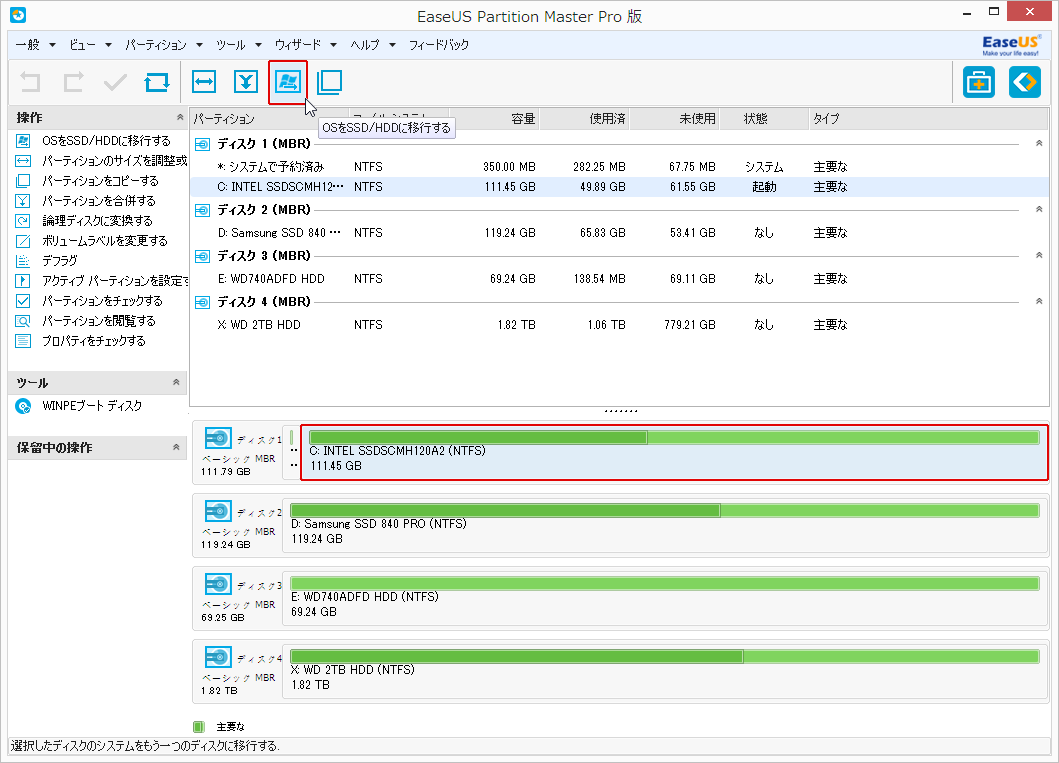Select OSをSSD/HDDに移行する in sidebar
Viewport: 1059px width, 763px height.
tap(106, 140)
